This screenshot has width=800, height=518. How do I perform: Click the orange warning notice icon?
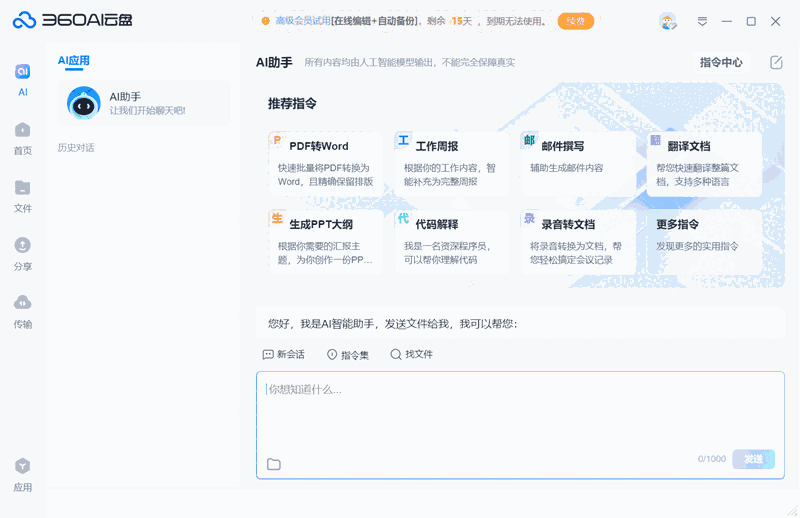point(265,21)
